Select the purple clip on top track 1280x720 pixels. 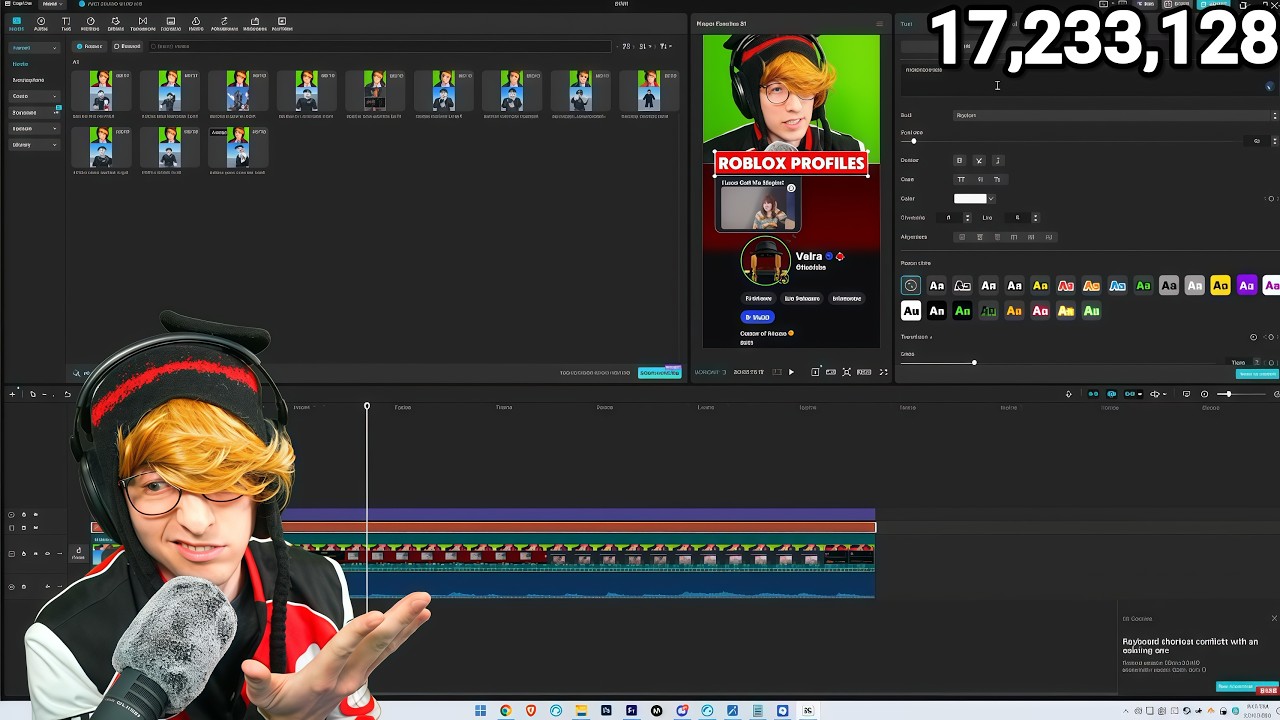click(x=578, y=514)
